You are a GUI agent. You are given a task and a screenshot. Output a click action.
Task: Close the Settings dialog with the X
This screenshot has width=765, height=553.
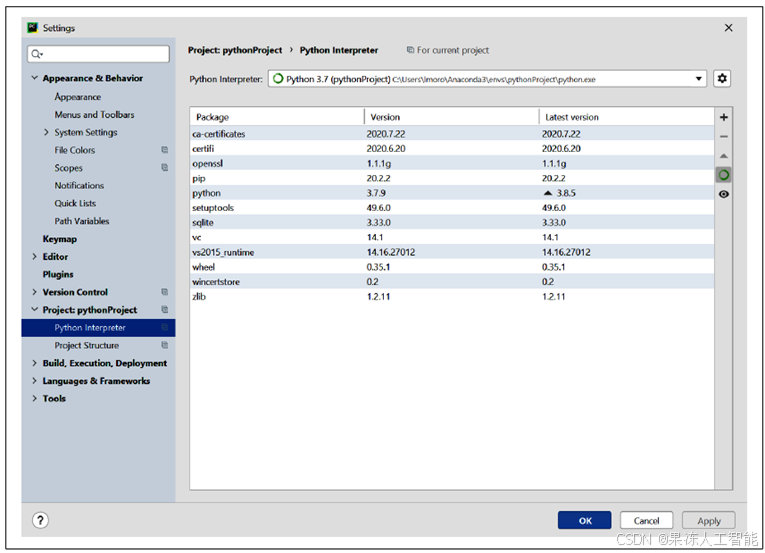coord(728,28)
